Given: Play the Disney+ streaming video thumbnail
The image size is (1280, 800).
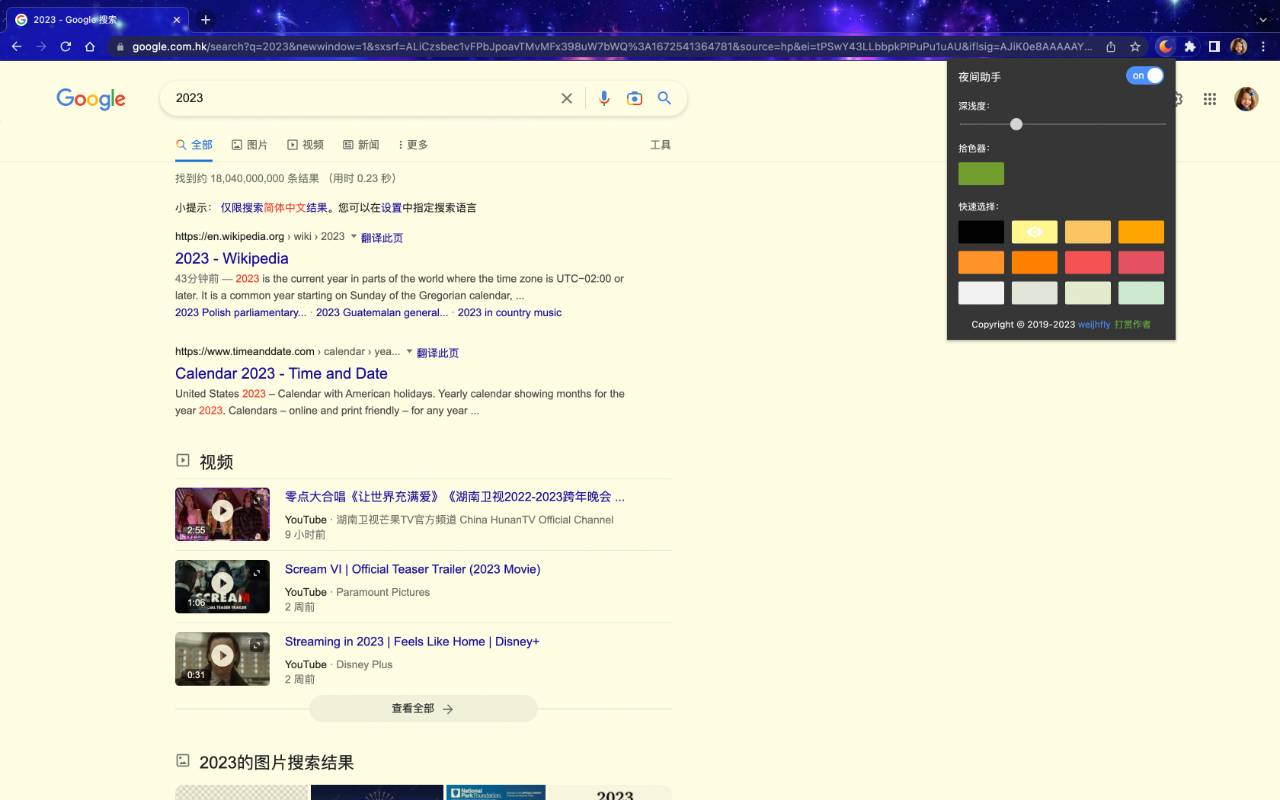Looking at the screenshot, I should (x=222, y=658).
